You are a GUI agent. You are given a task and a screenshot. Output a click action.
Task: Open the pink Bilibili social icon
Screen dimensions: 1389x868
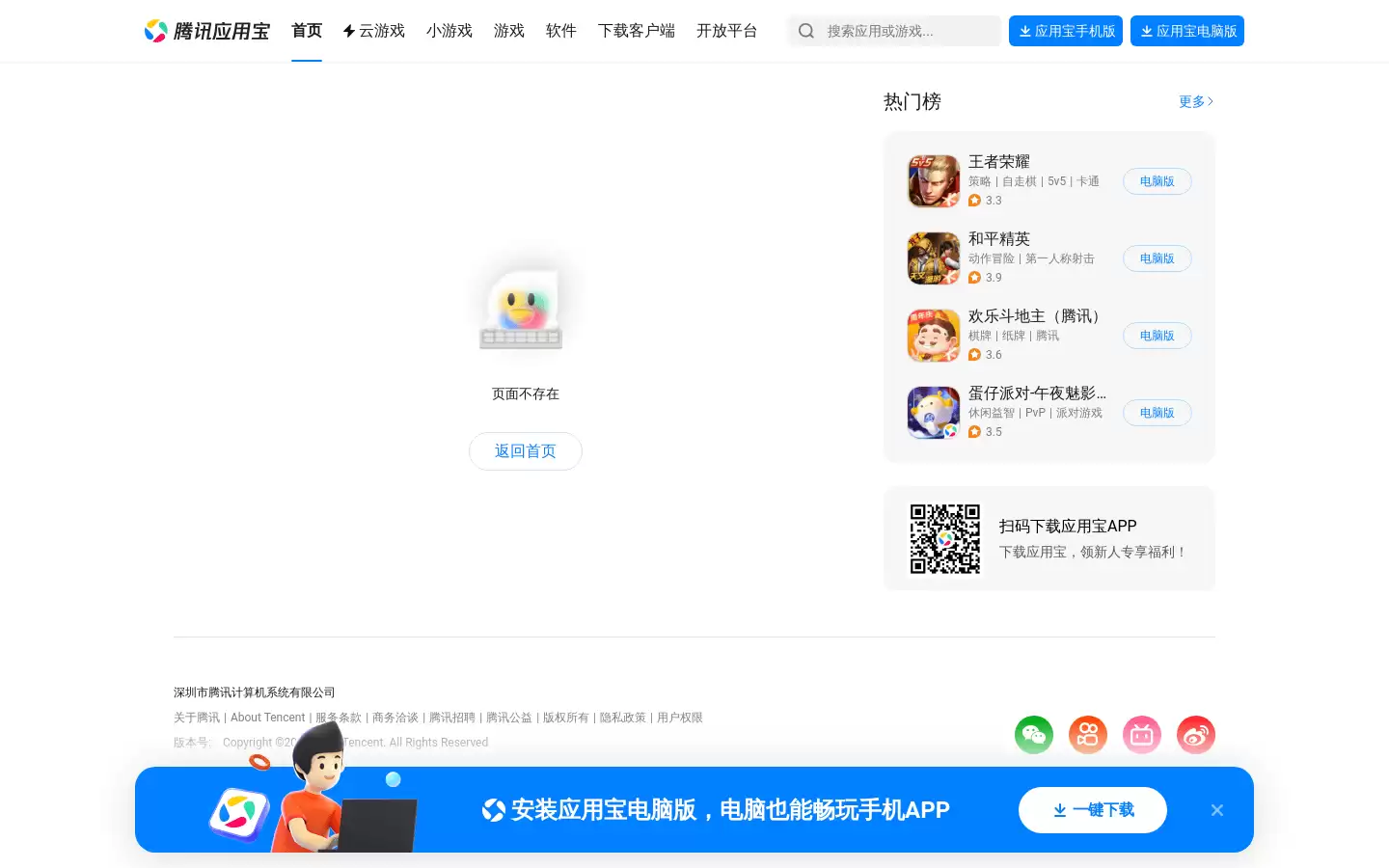[x=1142, y=735]
